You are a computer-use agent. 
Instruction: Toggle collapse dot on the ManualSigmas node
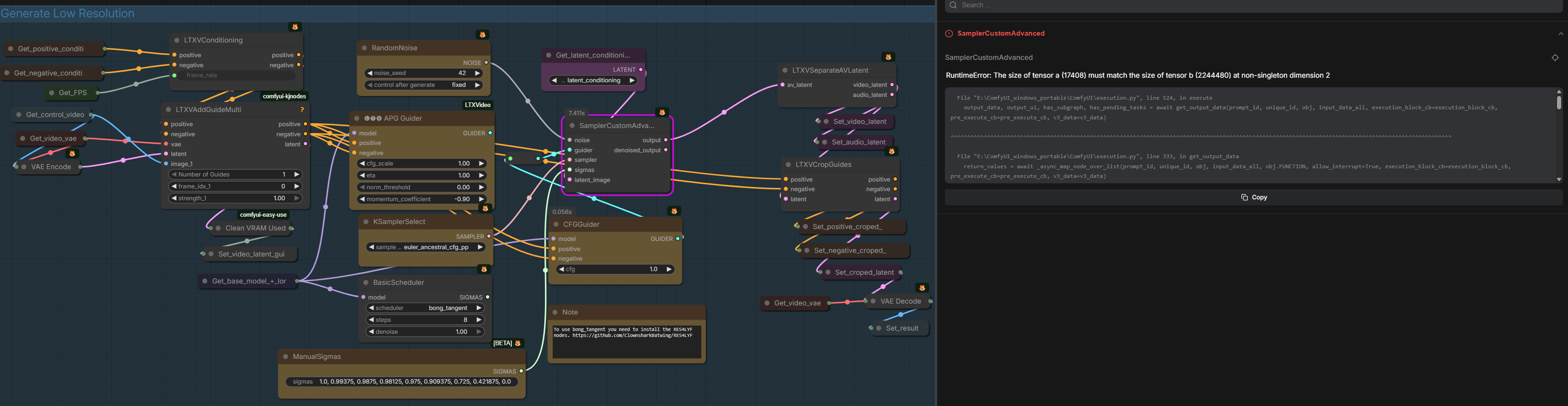coord(285,357)
